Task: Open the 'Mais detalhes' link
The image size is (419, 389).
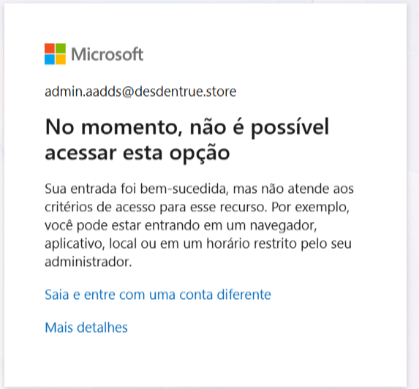Action: click(86, 327)
